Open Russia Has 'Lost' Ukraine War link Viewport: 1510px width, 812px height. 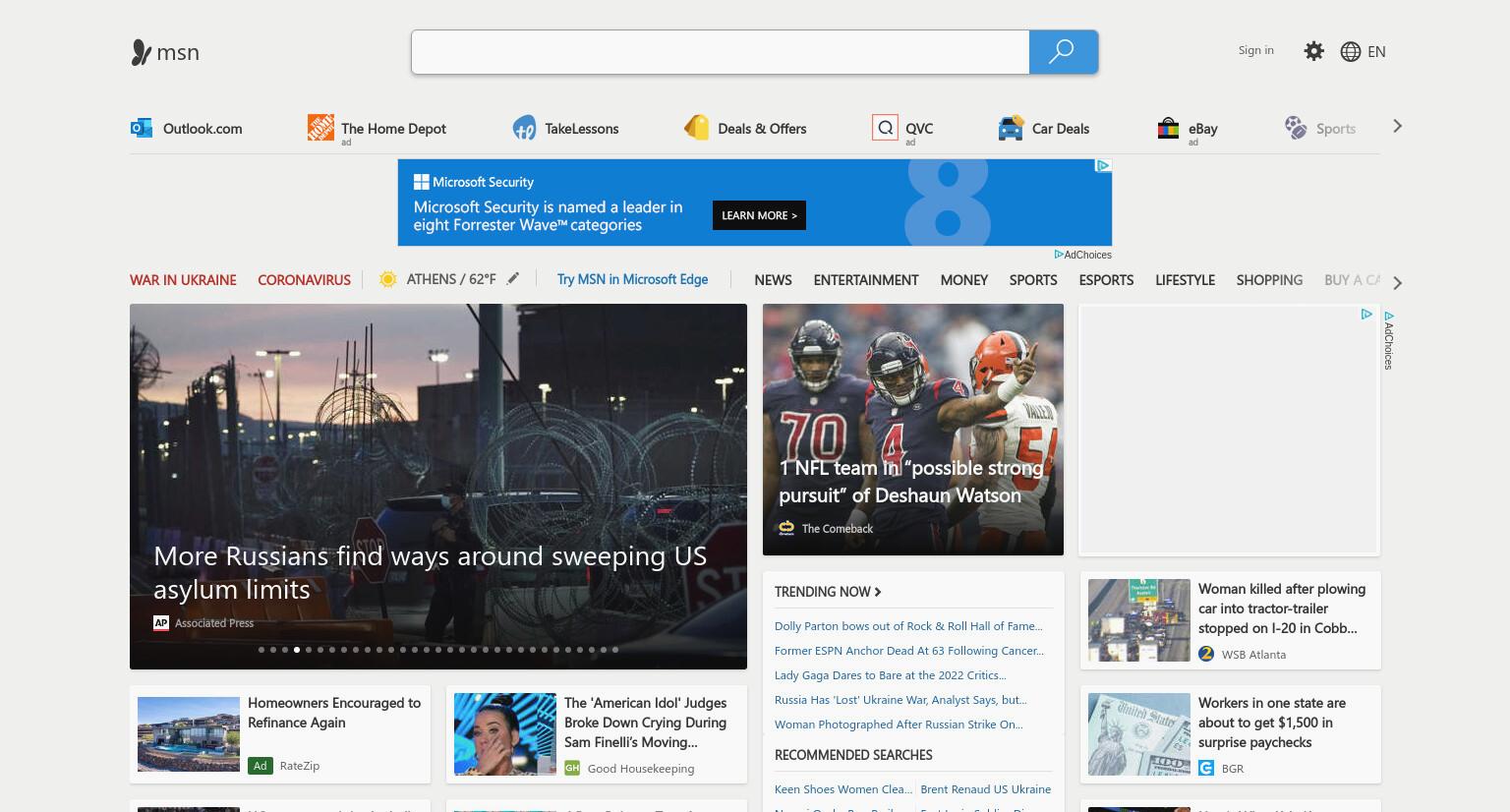[x=900, y=700]
